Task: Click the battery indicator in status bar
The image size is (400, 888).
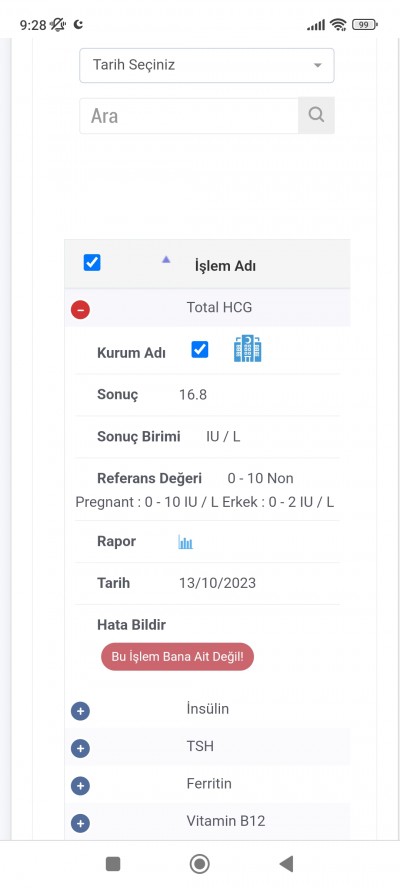Action: click(x=365, y=24)
